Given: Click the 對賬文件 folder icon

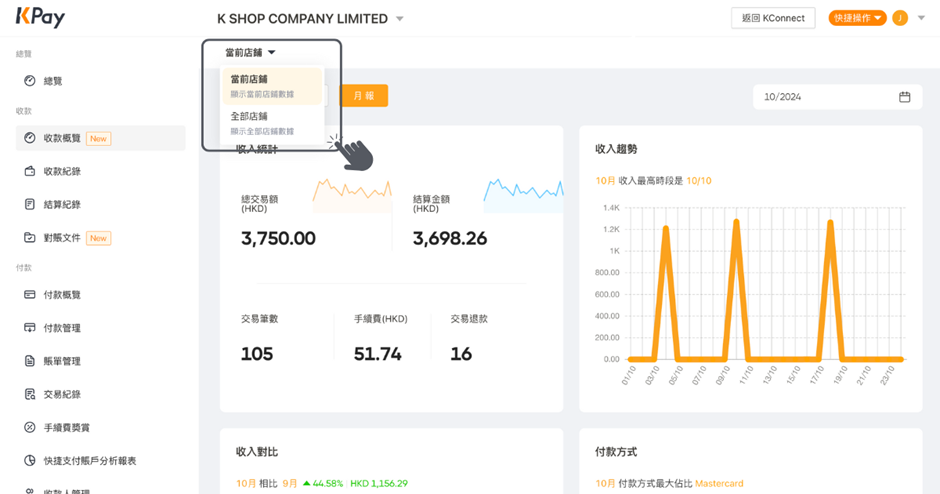Looking at the screenshot, I should (x=29, y=237).
